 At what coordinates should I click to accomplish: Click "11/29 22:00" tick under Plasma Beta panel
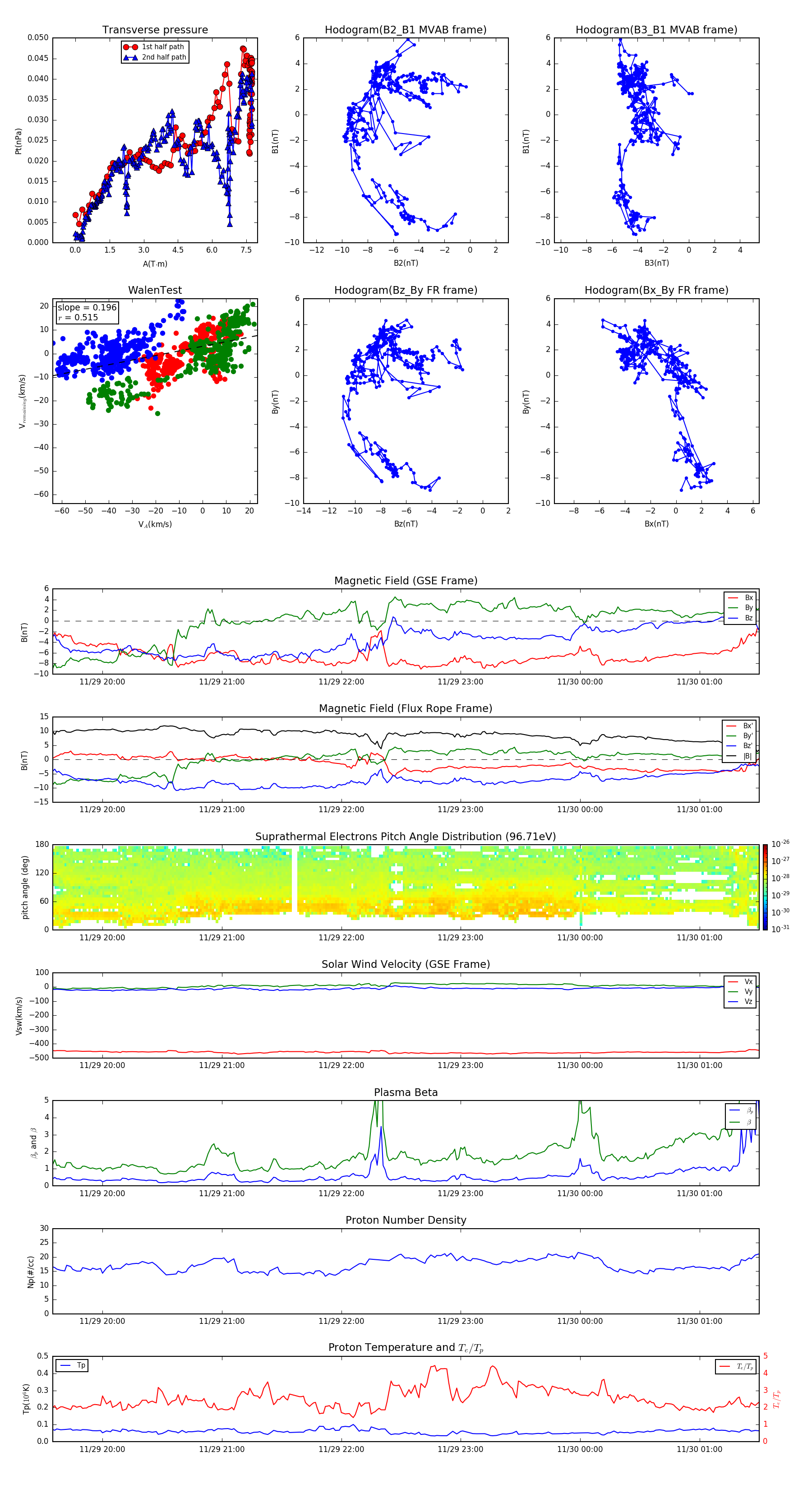coord(341,1193)
